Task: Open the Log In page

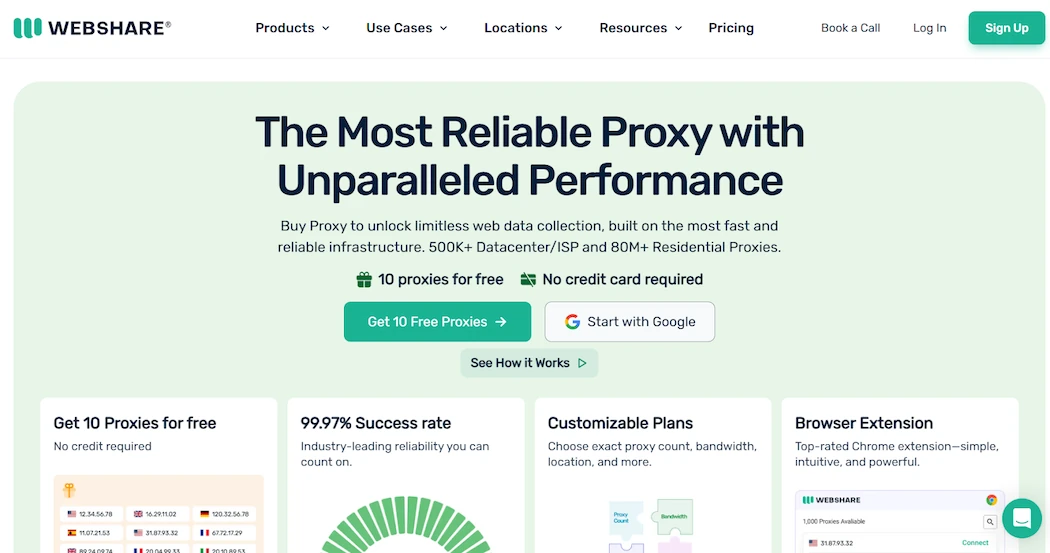Action: click(929, 28)
